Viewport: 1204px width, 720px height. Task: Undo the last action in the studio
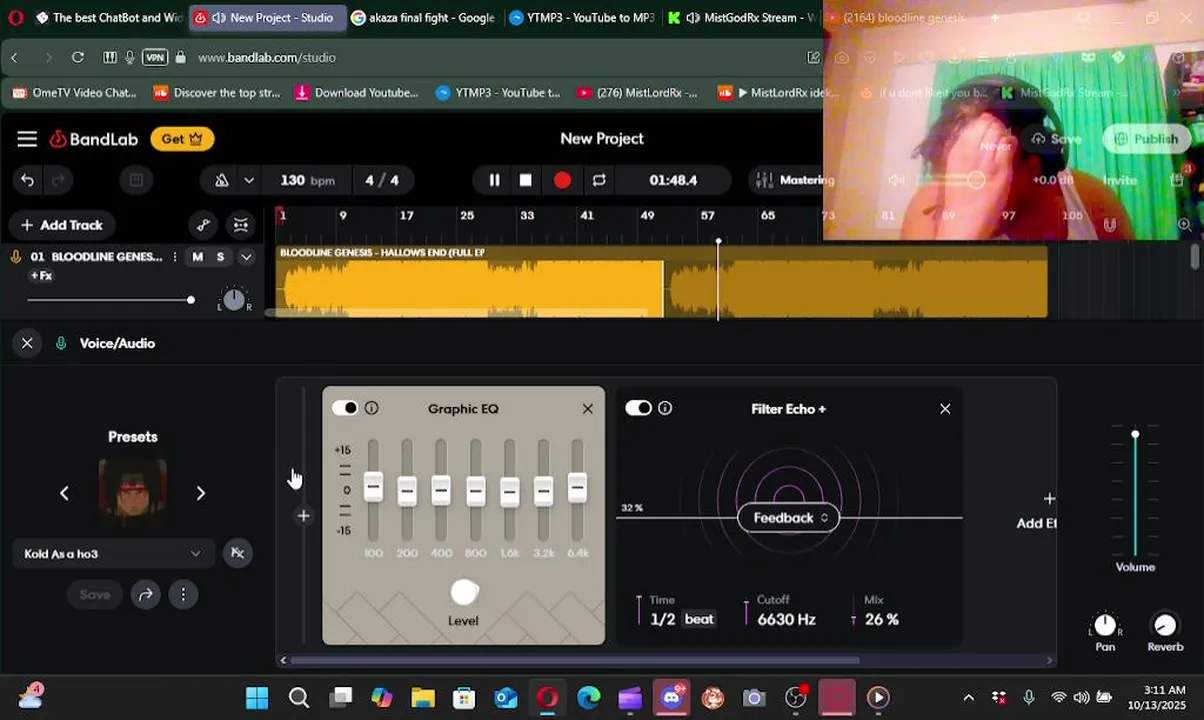click(27, 180)
